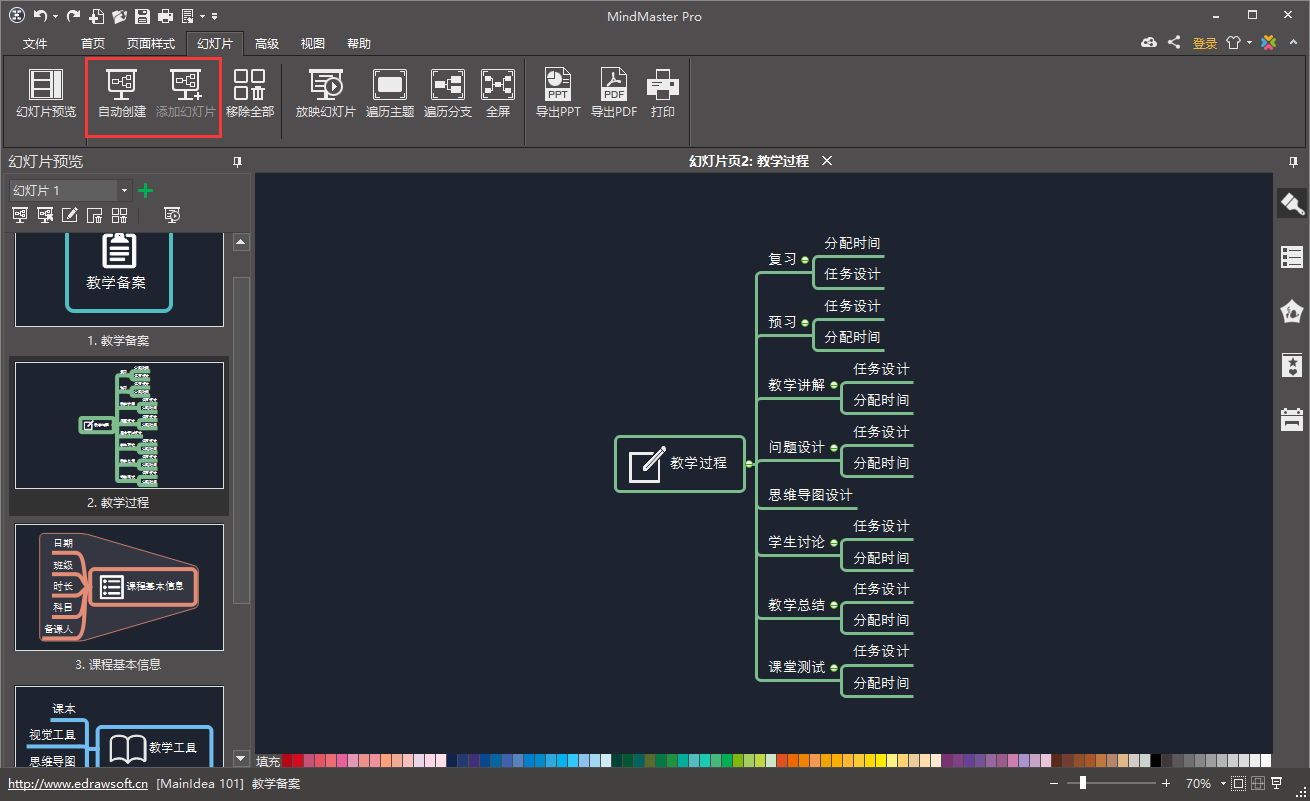1310x801 pixels.
Task: Click 自动创建 to auto-create slides
Action: coord(122,94)
